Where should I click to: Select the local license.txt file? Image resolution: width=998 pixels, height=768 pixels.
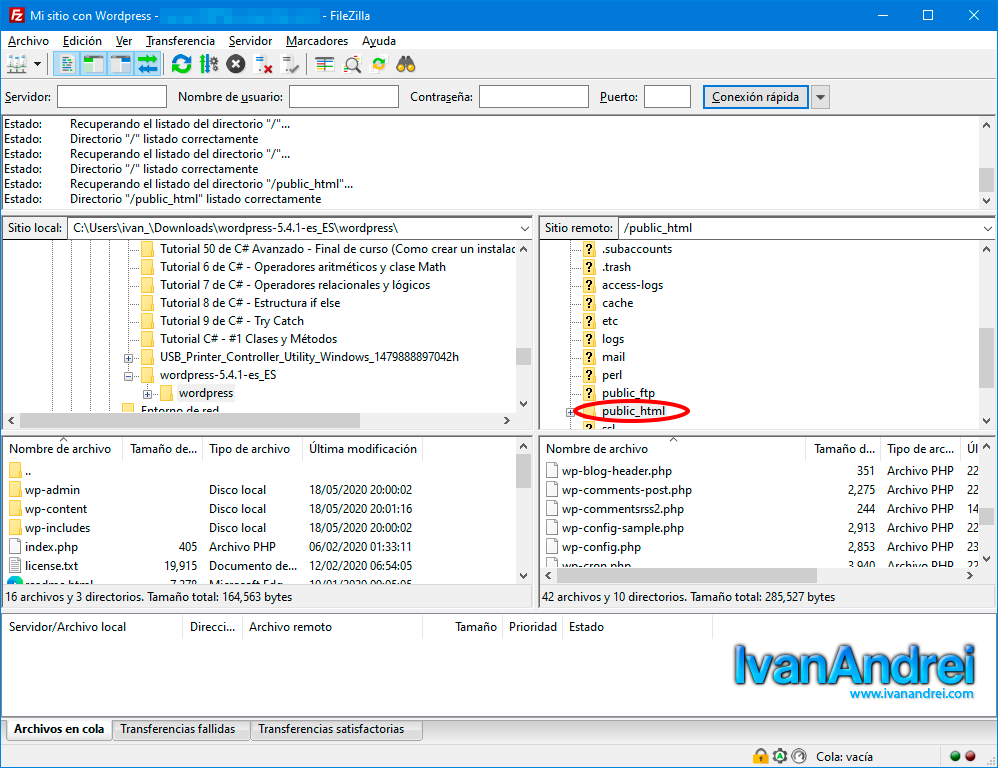point(51,566)
